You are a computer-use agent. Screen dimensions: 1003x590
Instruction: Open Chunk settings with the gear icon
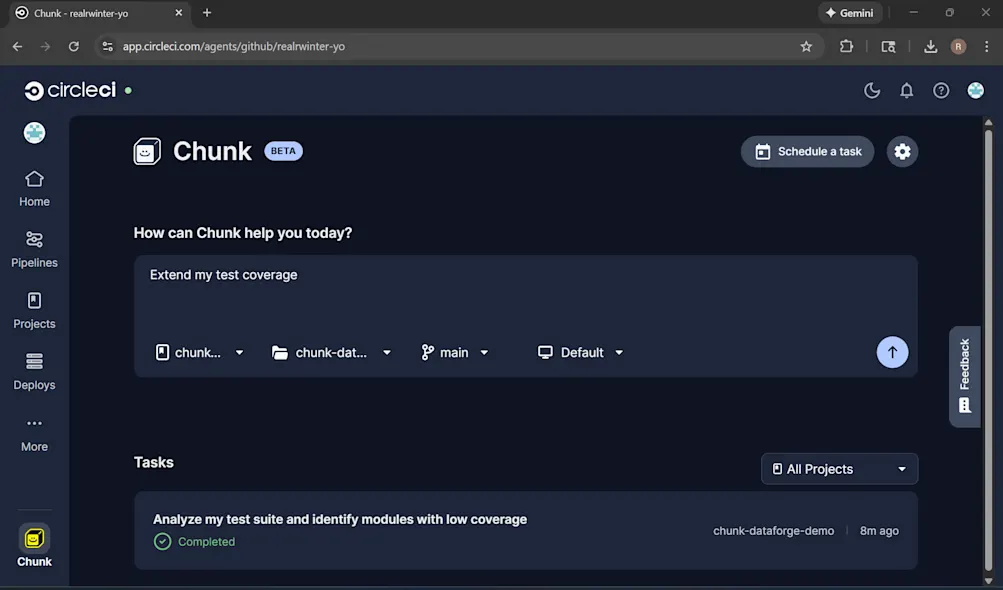coord(901,151)
